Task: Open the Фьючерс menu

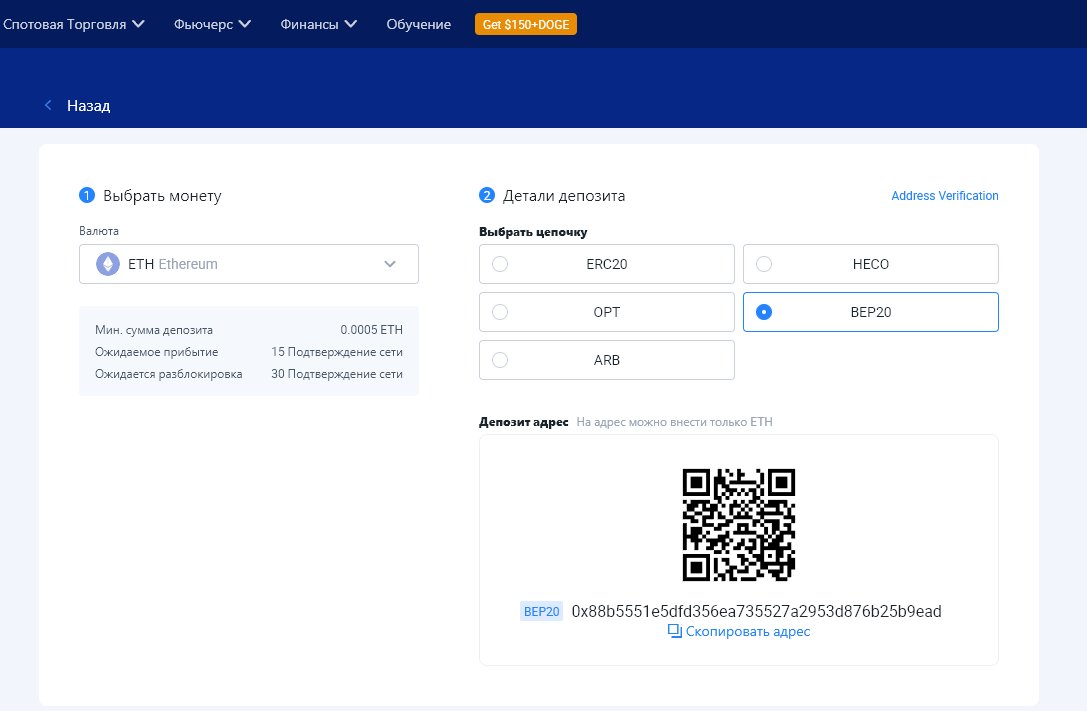Action: tap(212, 24)
